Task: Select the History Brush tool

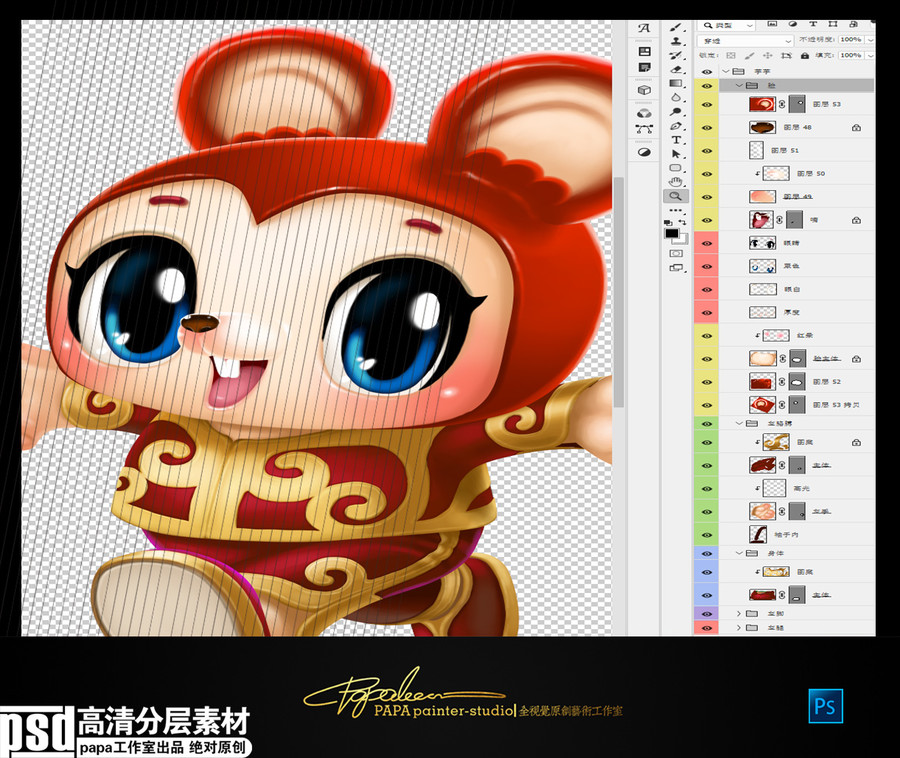Action: point(676,55)
